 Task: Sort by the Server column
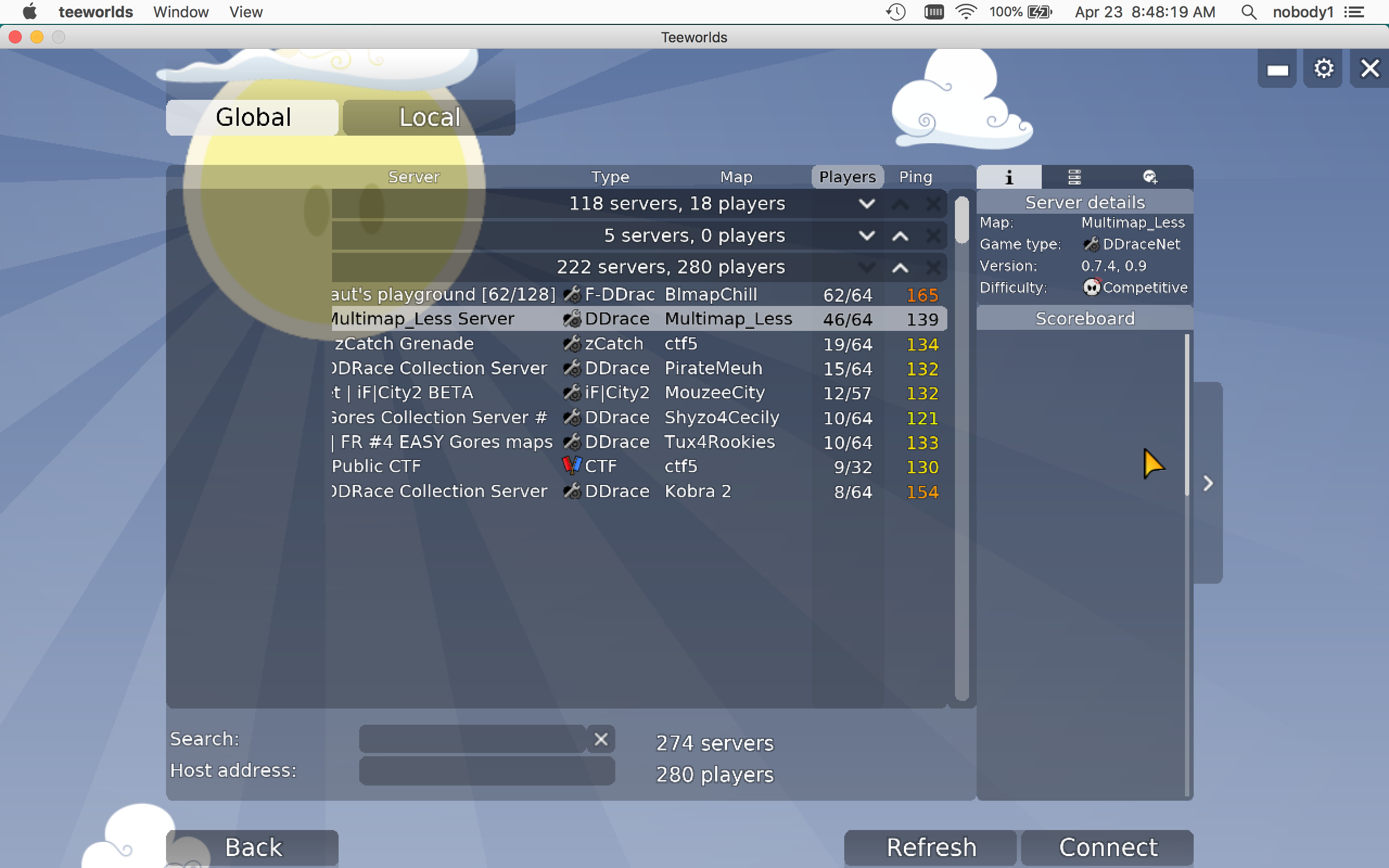pos(413,177)
